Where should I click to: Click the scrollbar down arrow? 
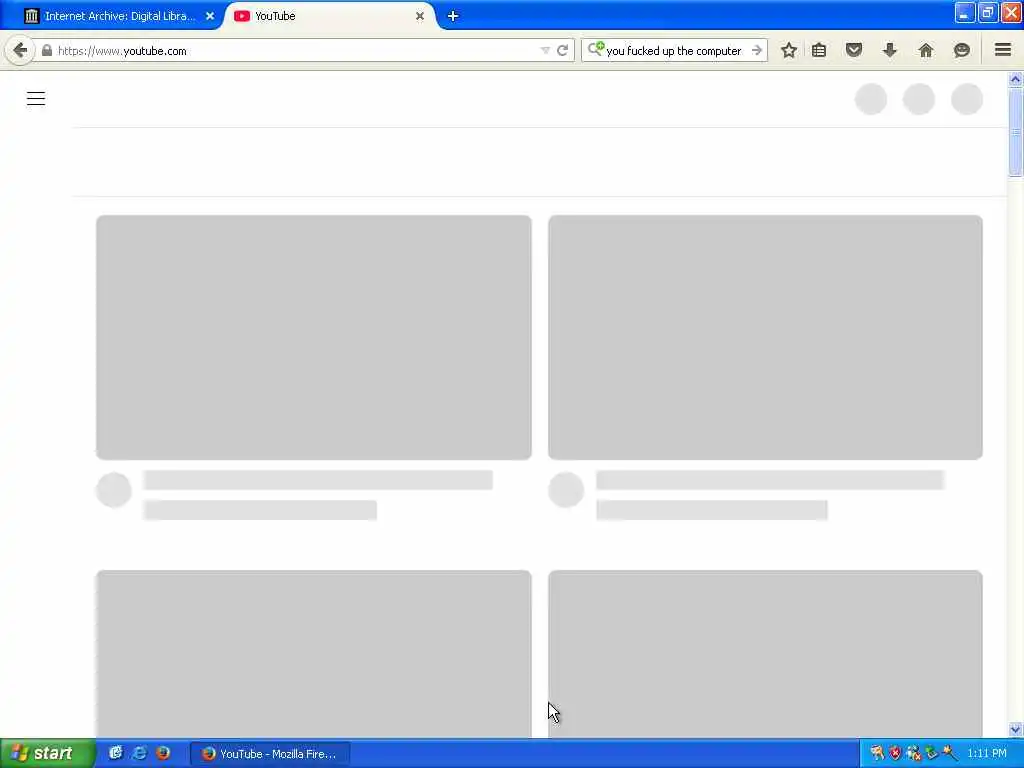point(1015,729)
